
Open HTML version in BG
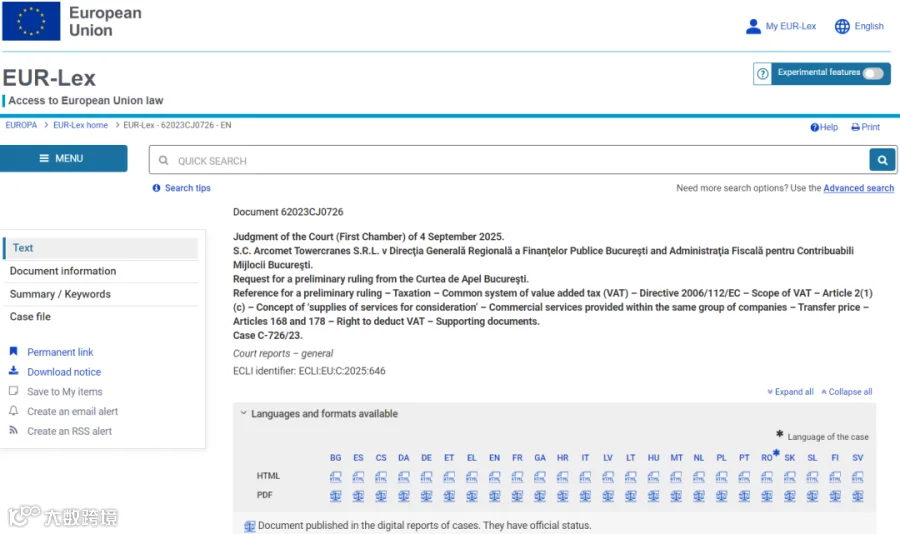click(336, 477)
